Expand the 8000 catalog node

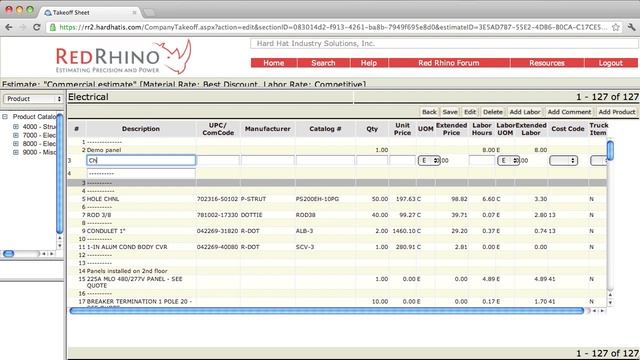coord(16,144)
